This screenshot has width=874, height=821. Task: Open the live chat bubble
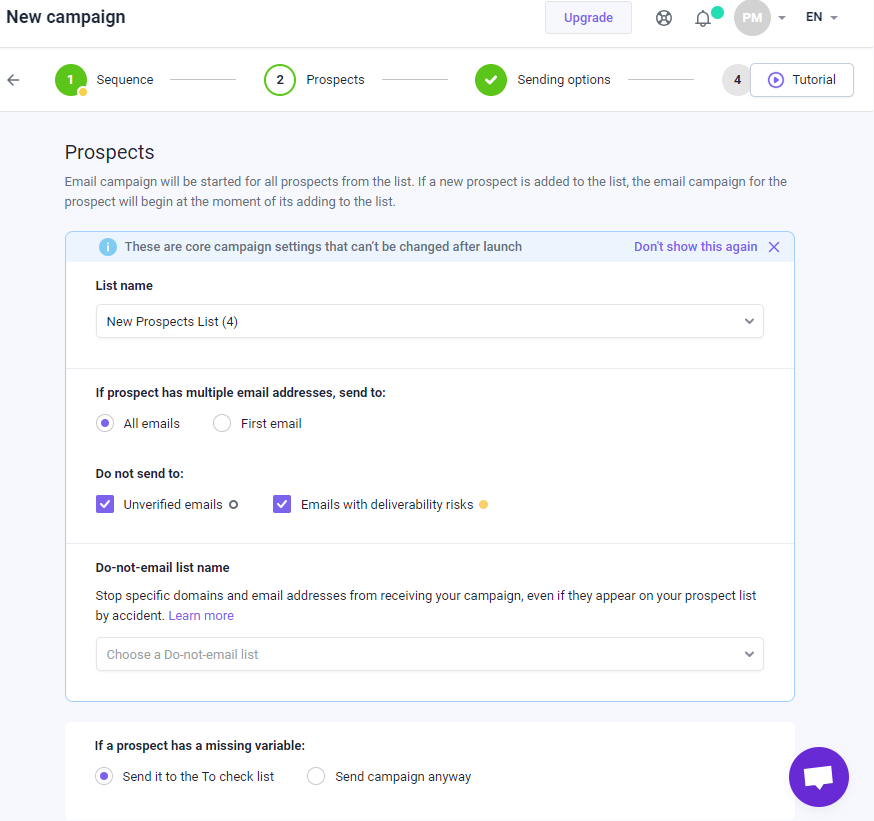tap(818, 776)
